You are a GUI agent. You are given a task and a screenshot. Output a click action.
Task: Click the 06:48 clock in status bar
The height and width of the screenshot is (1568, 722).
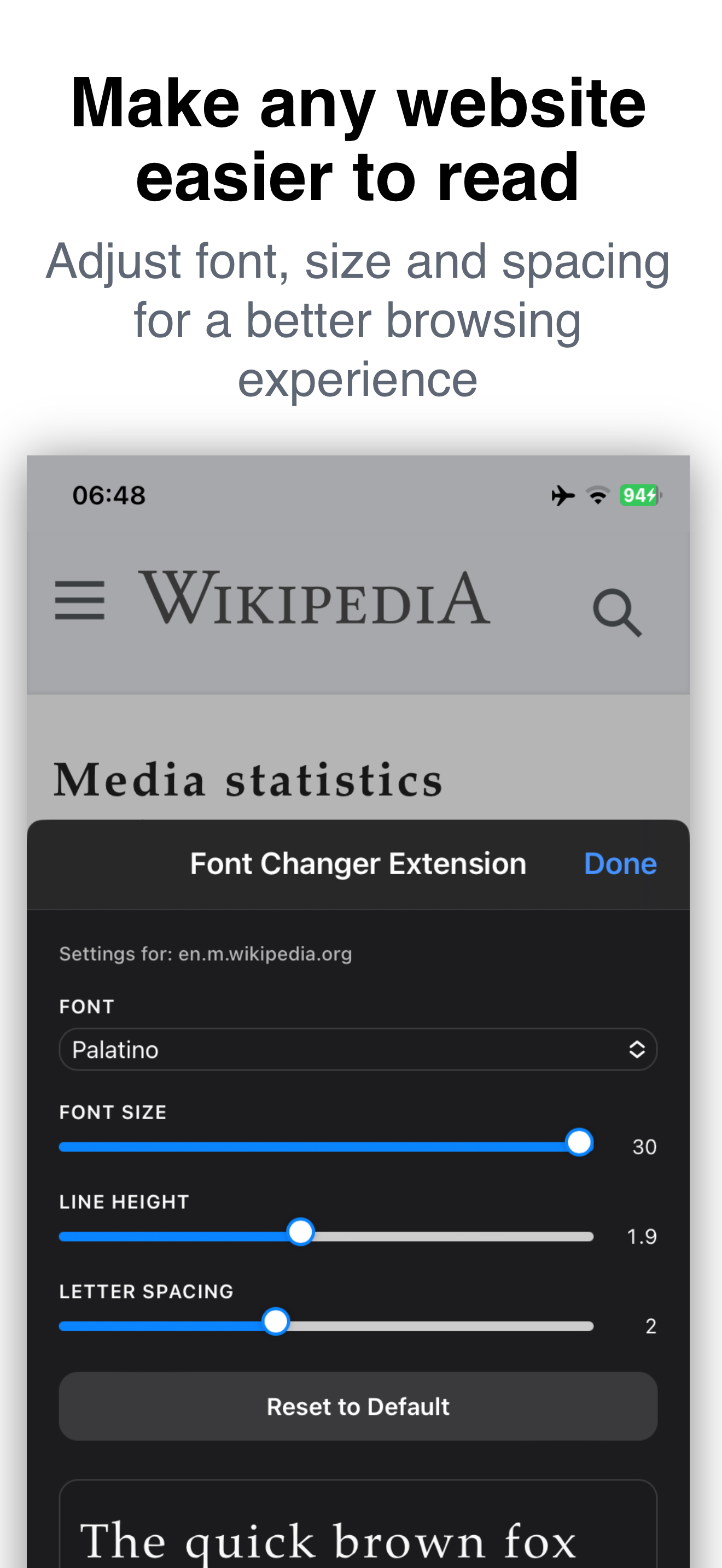[x=109, y=495]
